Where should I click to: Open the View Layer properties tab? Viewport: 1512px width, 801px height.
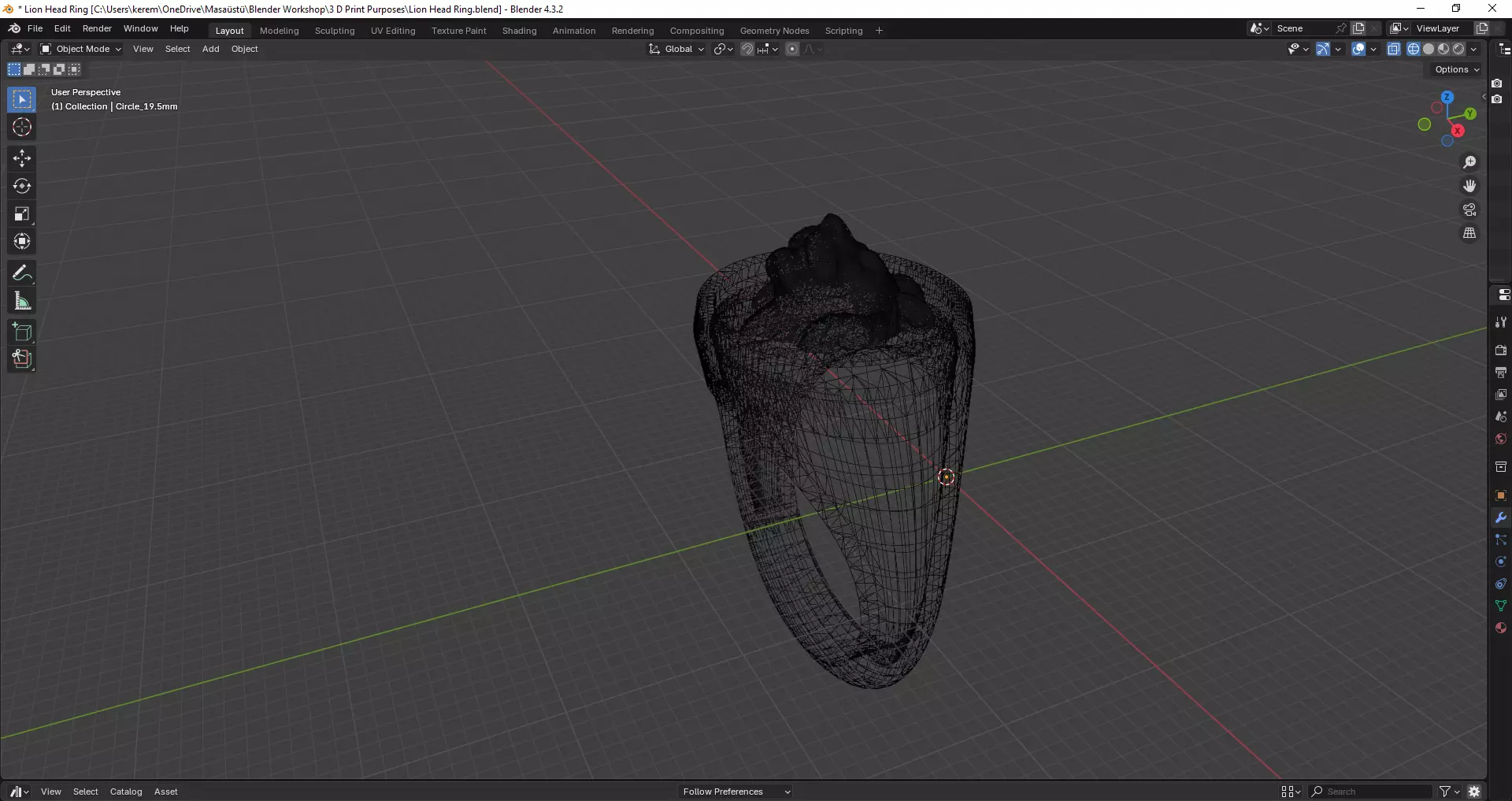[1501, 394]
